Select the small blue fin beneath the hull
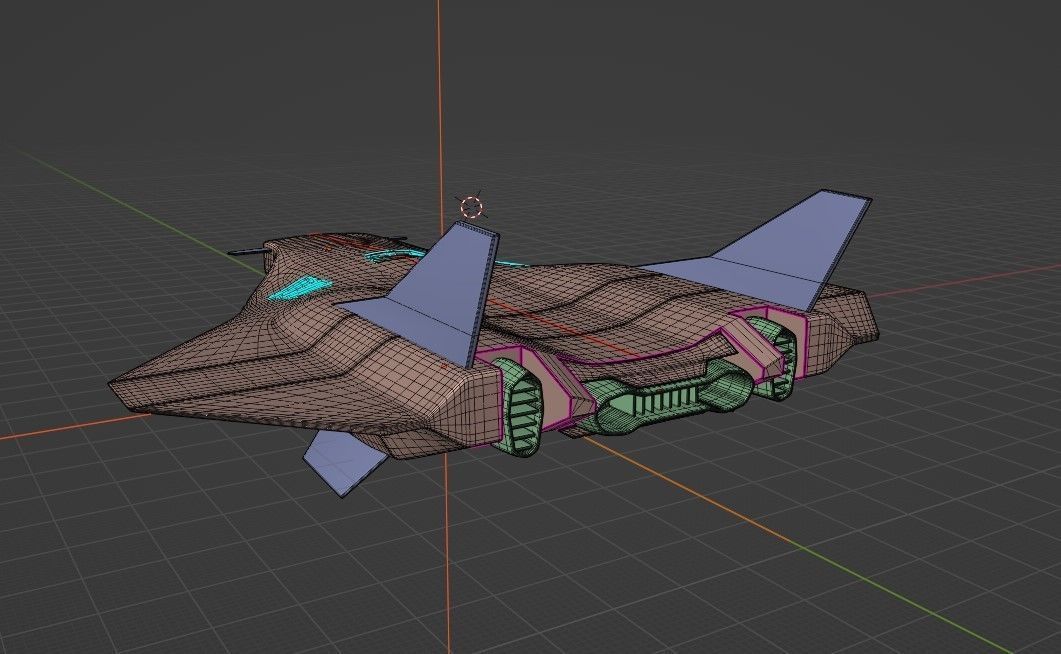The image size is (1061, 654). coord(344,463)
